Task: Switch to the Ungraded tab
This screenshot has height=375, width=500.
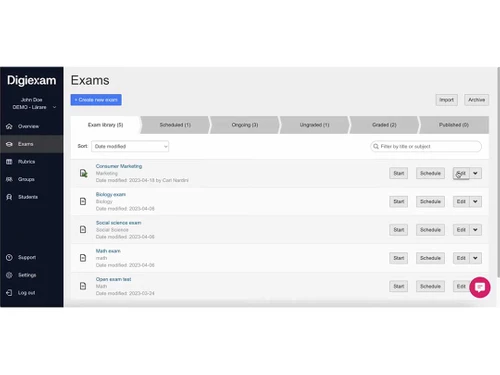Action: [x=314, y=125]
